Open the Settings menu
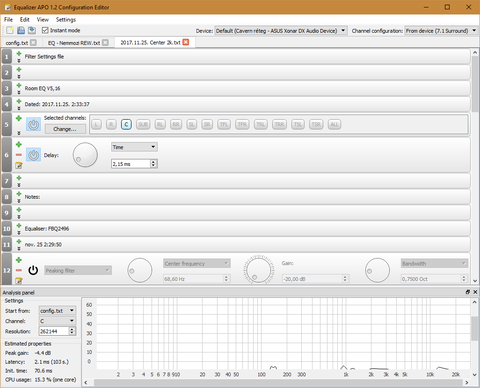The height and width of the screenshot is (388, 480). pos(66,19)
